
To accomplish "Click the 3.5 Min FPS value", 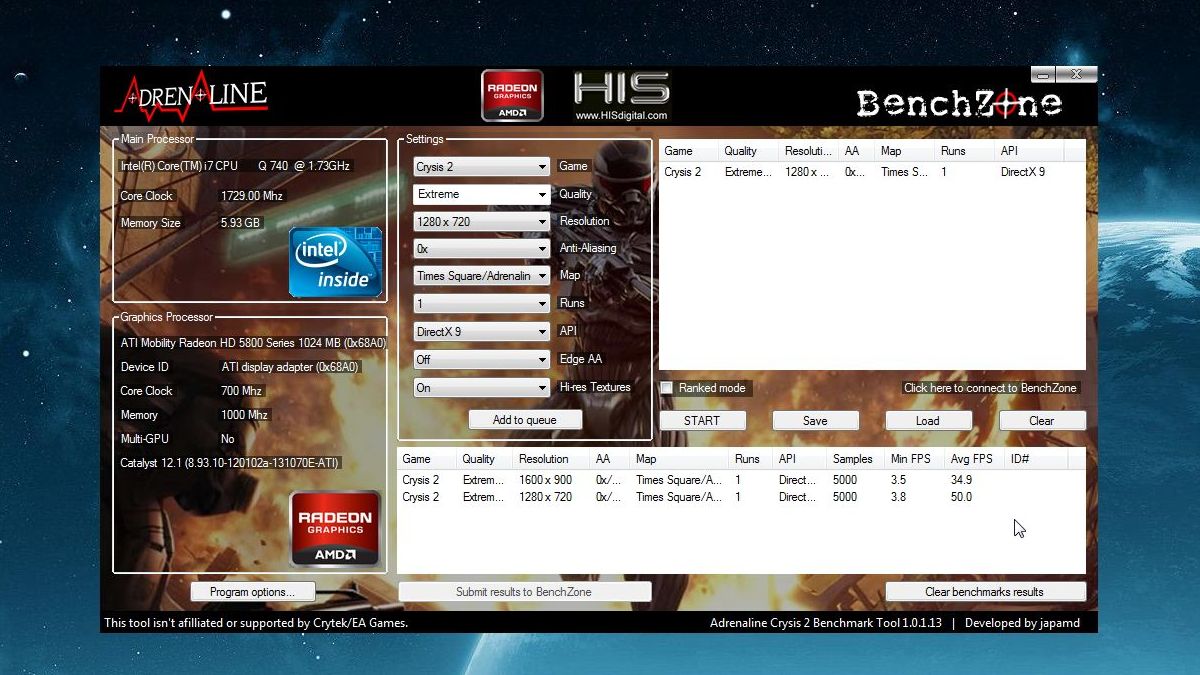I will pyautogui.click(x=898, y=480).
